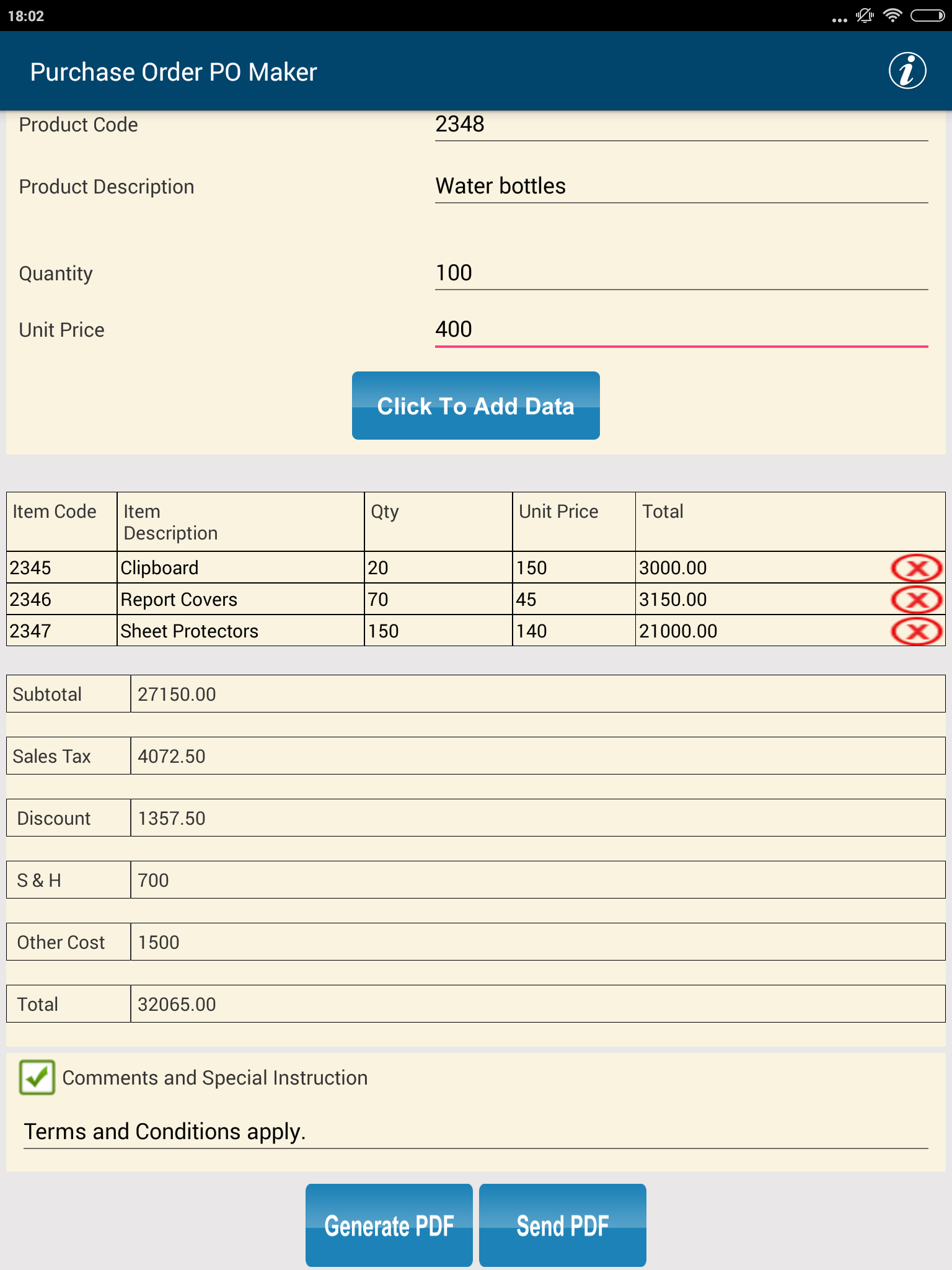Remove the Sheet Protectors row
This screenshot has height=1270, width=952.
click(x=917, y=631)
